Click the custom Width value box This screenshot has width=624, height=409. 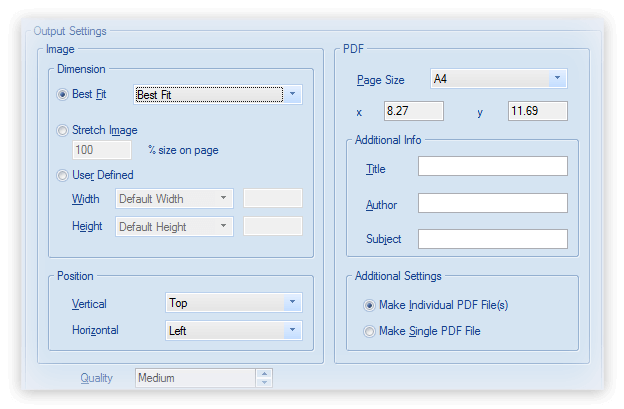273,198
